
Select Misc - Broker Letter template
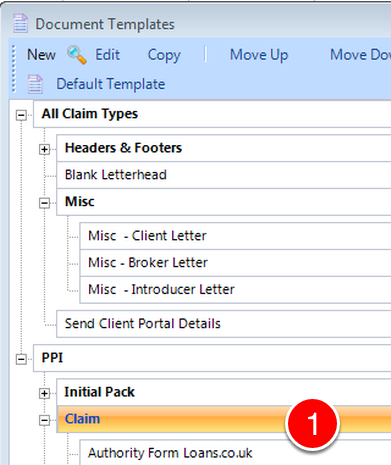[235, 263]
